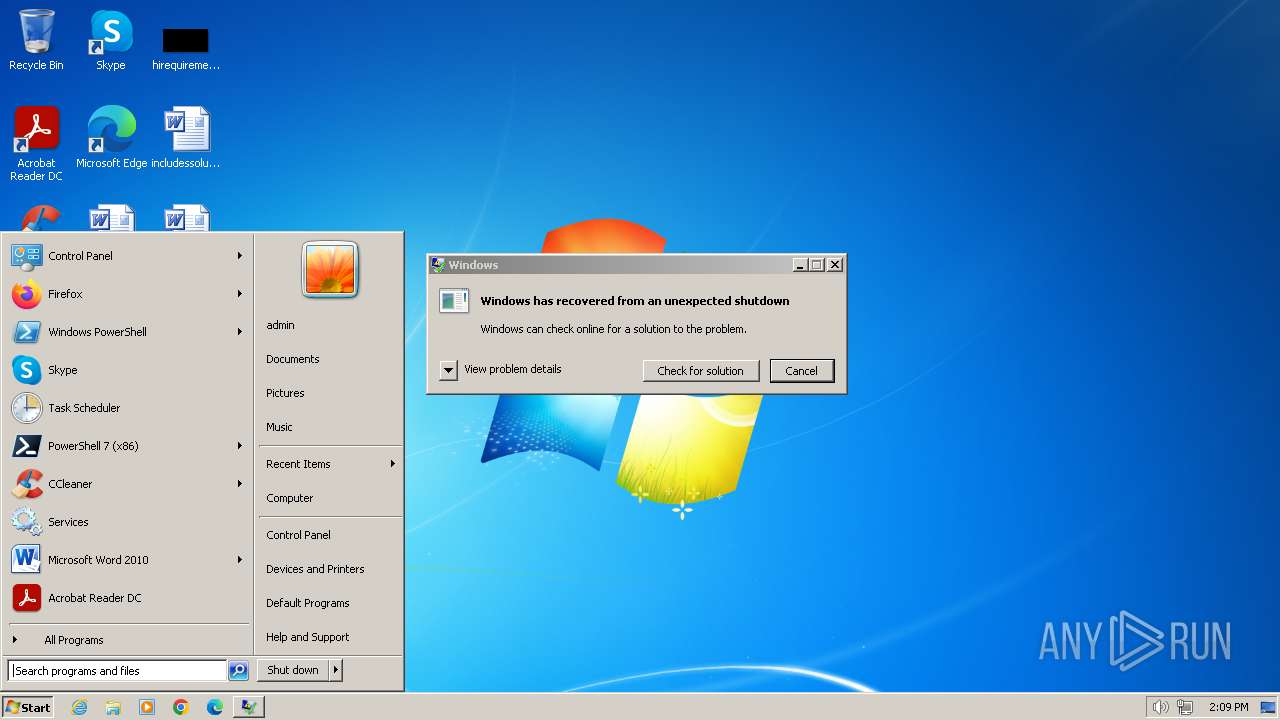Click the Task Scheduler clock icon

(26, 408)
